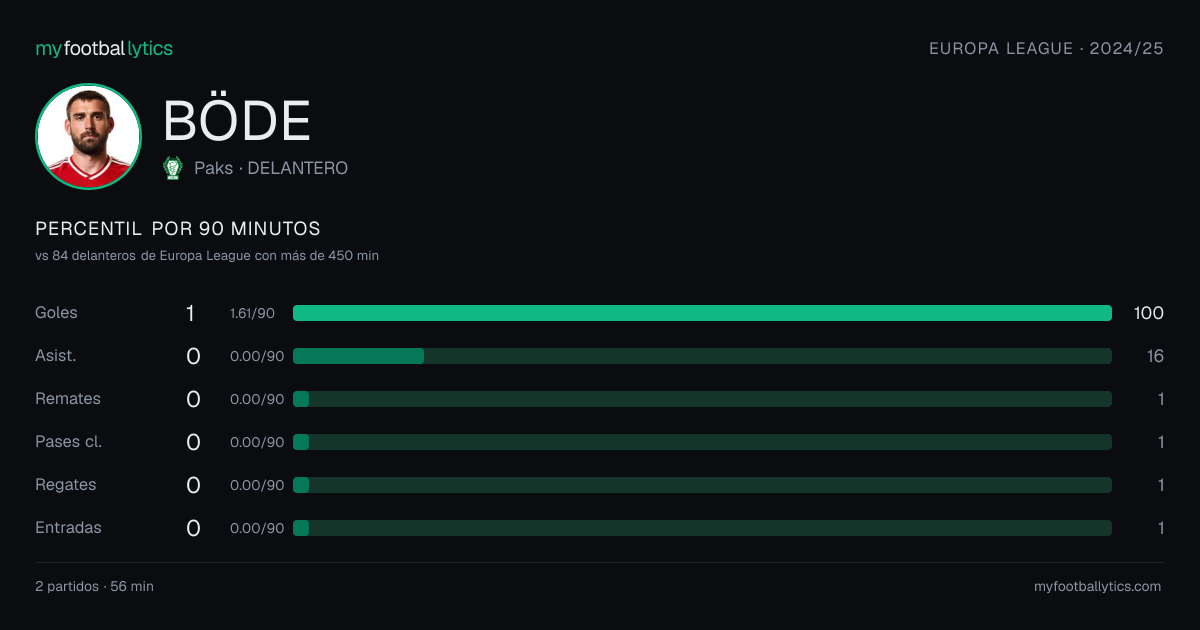Click the Regates percentile bar

pyautogui.click(x=702, y=485)
